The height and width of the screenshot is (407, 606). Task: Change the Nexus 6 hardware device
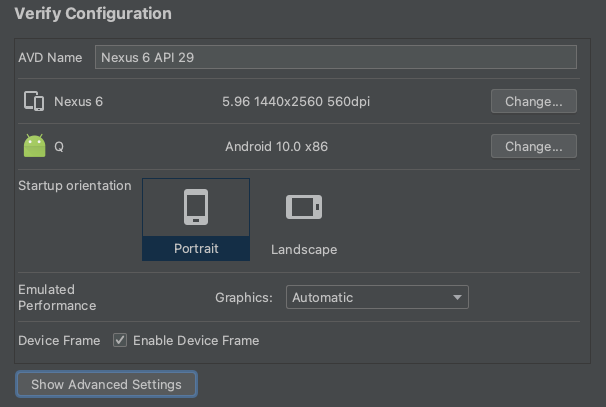pos(534,101)
